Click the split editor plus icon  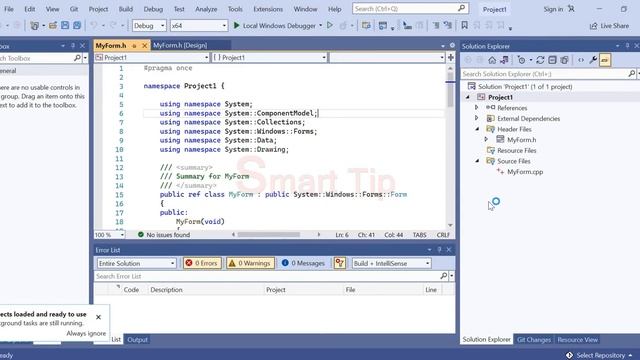[451, 58]
